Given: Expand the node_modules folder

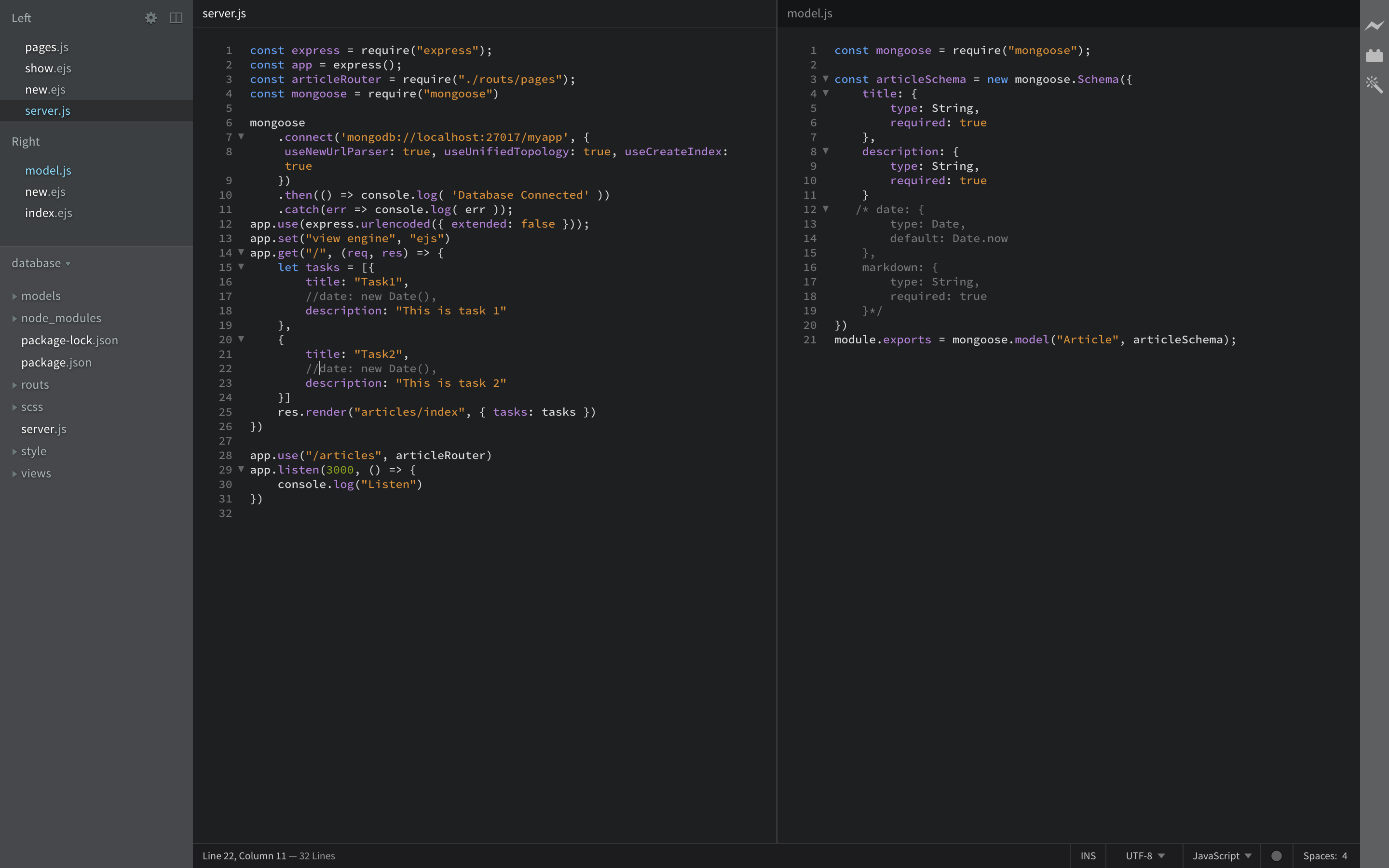Looking at the screenshot, I should (61, 318).
